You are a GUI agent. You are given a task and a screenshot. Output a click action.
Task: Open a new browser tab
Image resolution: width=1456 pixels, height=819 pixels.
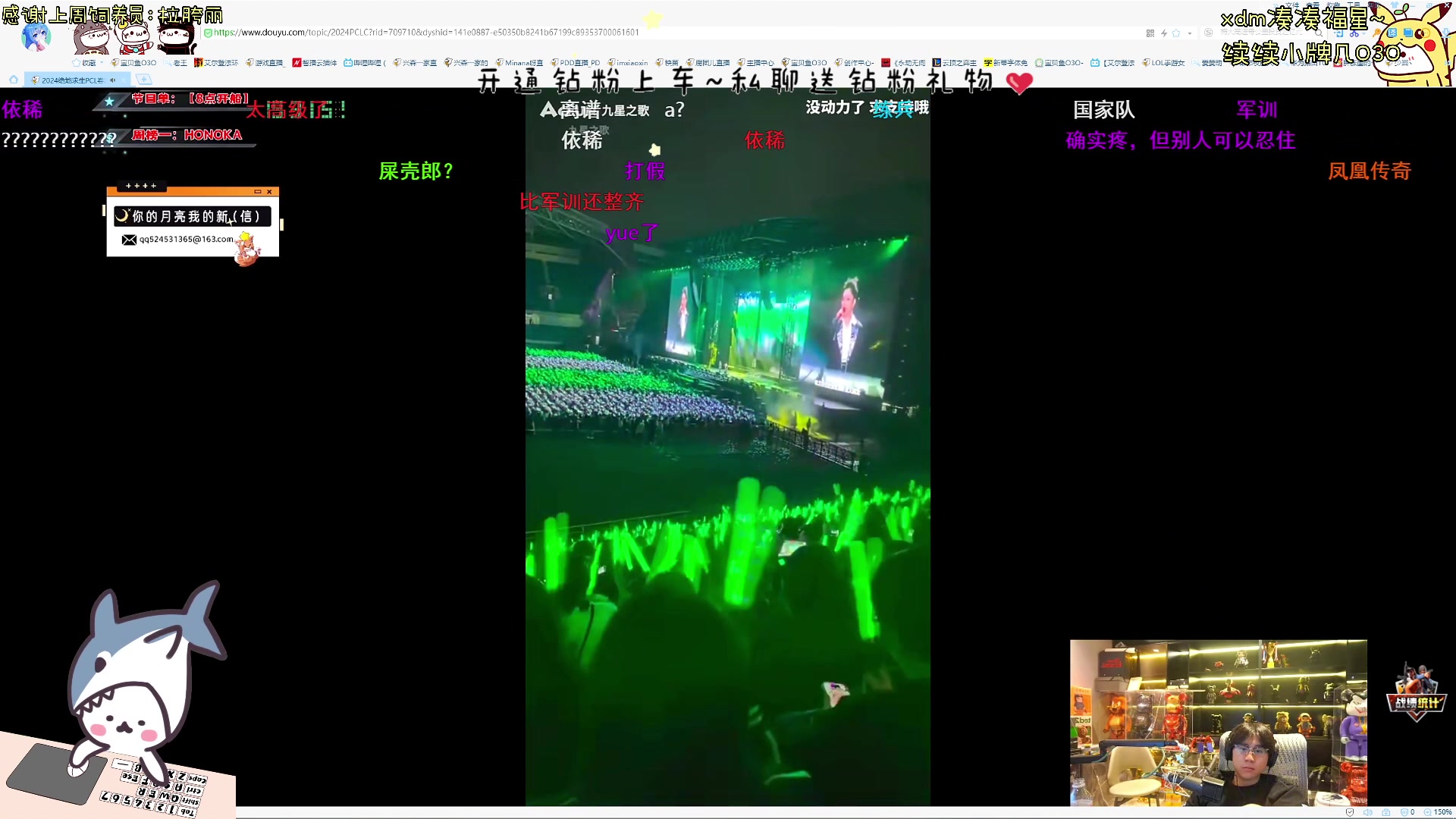143,80
